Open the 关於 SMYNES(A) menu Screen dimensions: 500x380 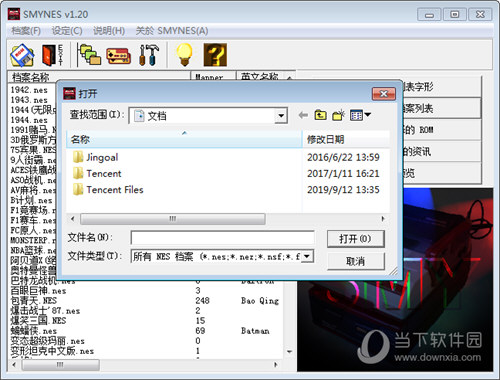pos(172,31)
